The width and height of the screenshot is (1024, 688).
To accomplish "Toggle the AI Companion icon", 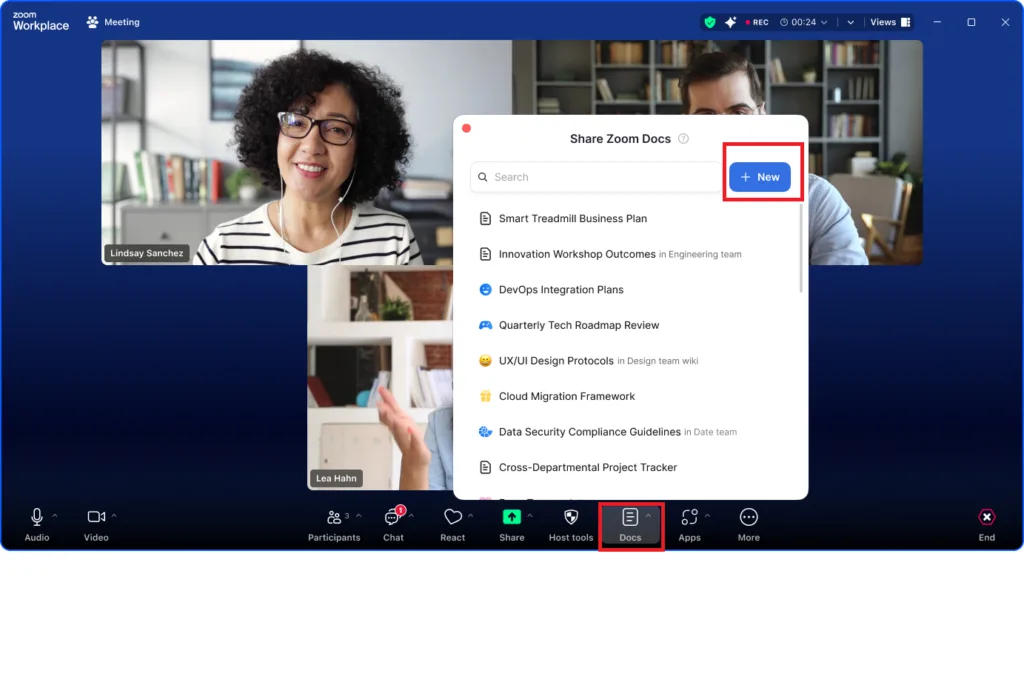I will pos(731,21).
